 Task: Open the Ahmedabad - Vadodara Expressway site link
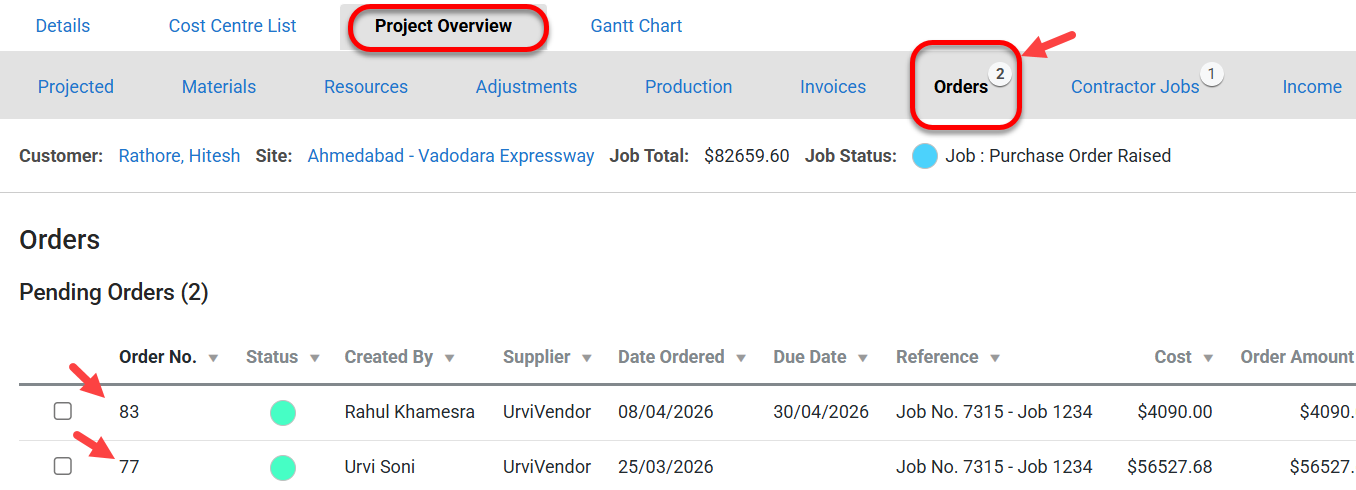click(450, 156)
